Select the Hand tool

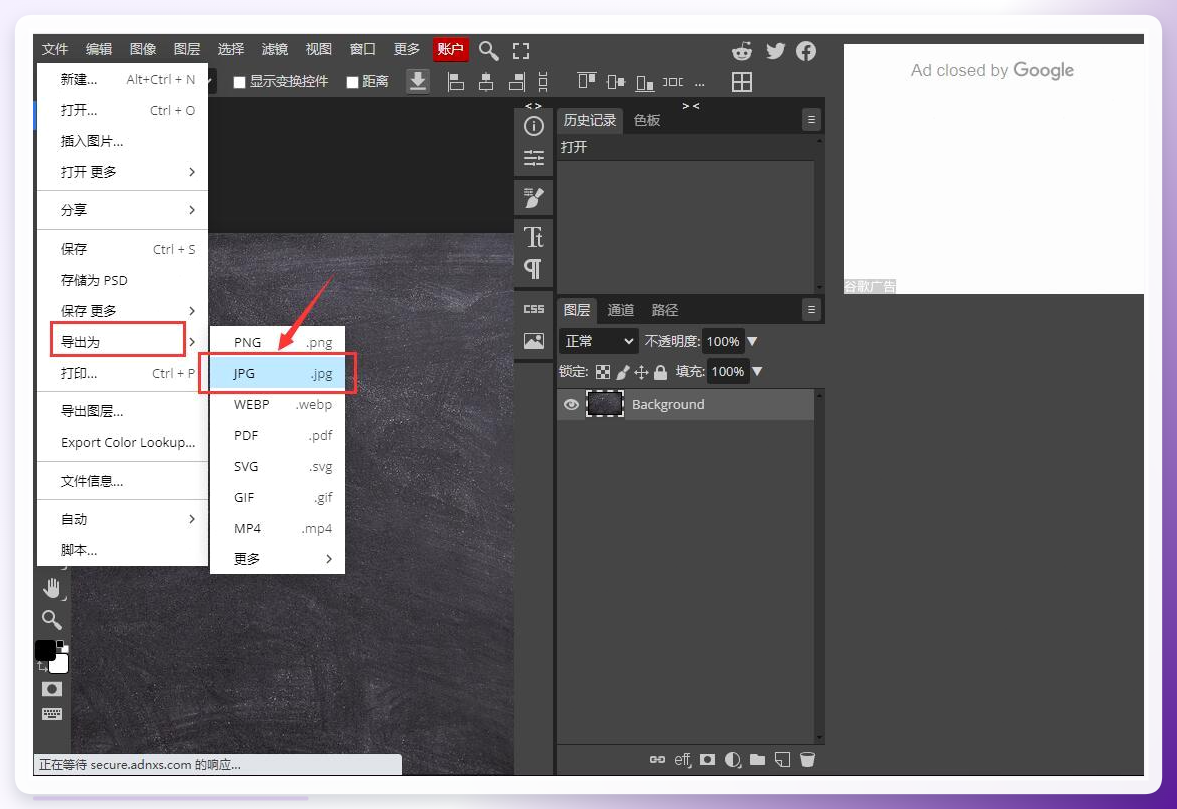click(52, 588)
